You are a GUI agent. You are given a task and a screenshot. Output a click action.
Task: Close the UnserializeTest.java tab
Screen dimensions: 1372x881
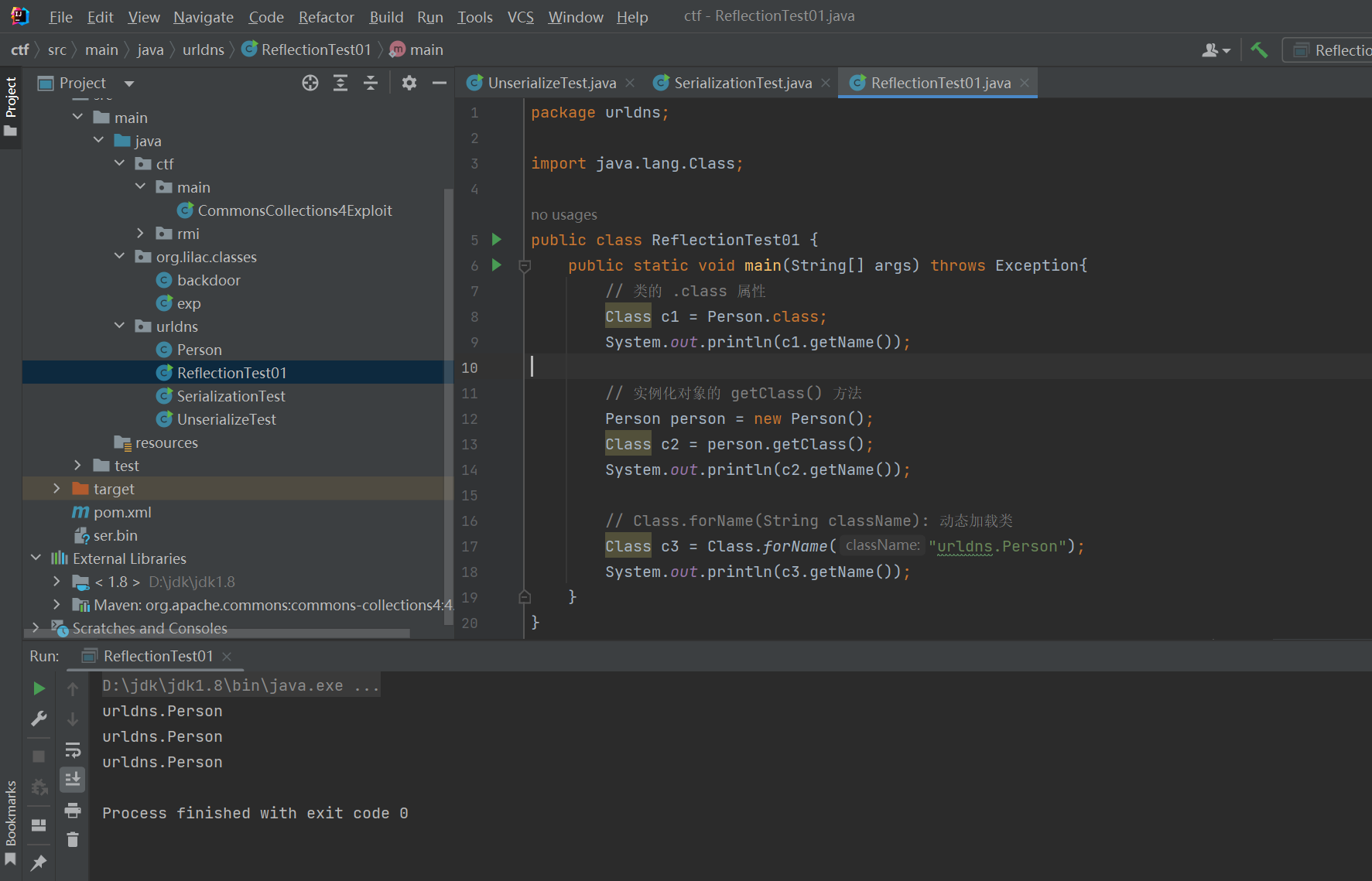click(x=630, y=83)
